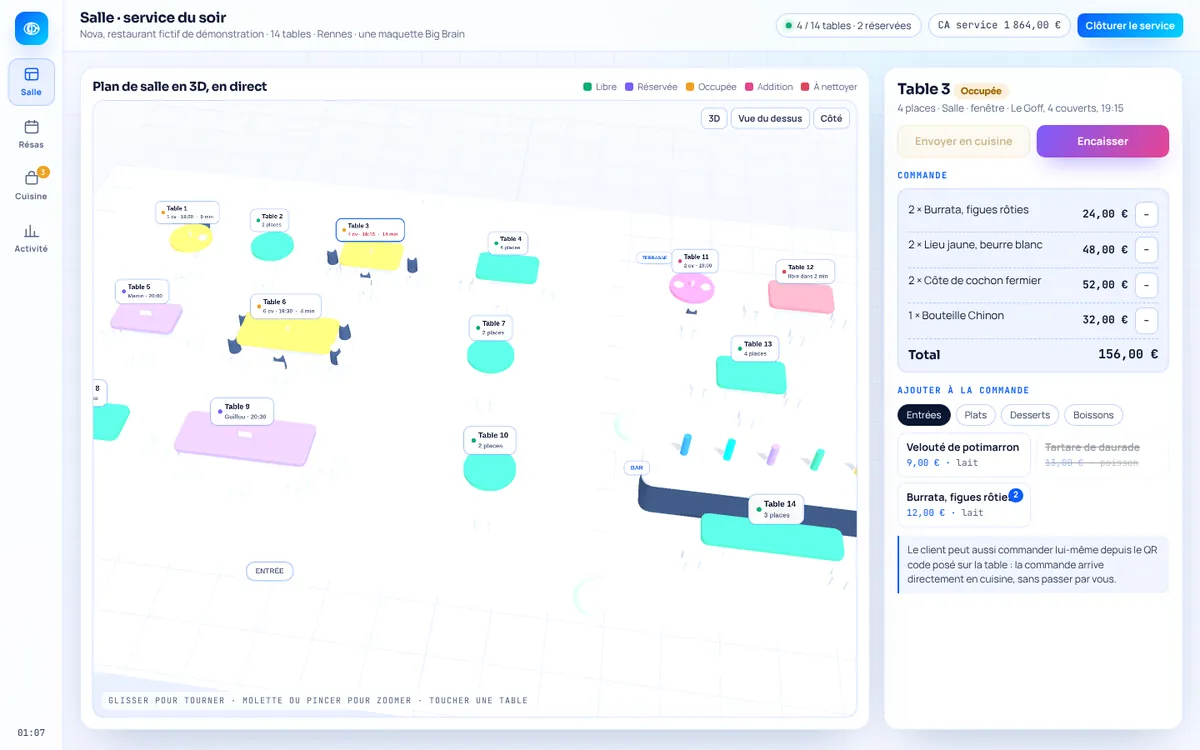Image resolution: width=1200 pixels, height=750 pixels.
Task: Click the Encaisser button
Action: (1103, 141)
